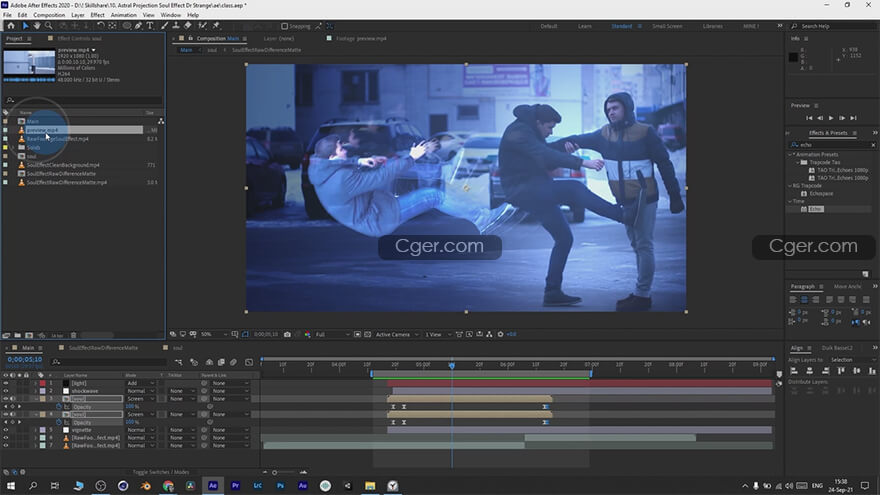This screenshot has height=495, width=880.
Task: Add Opacity keyframe diamond on layer 3
Action: [x=12, y=407]
